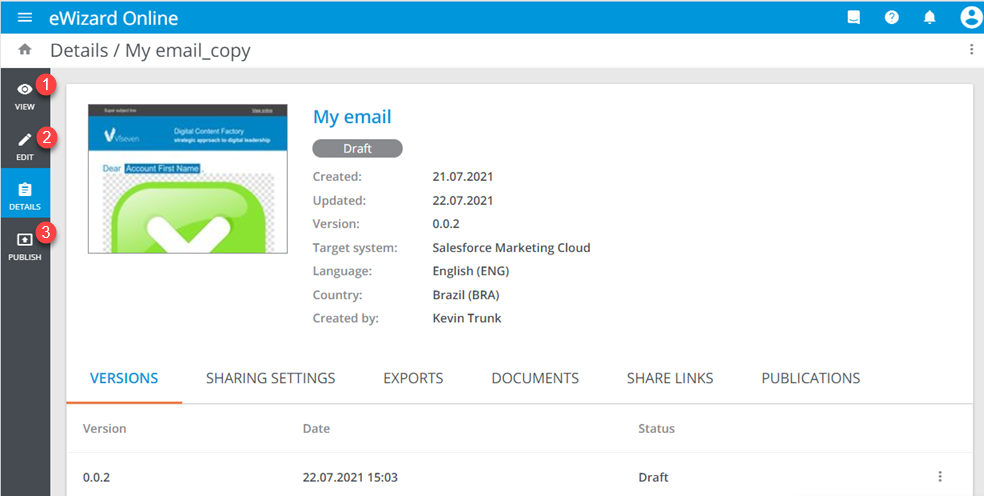Go to the Share Links tab
984x496 pixels.
tap(670, 378)
